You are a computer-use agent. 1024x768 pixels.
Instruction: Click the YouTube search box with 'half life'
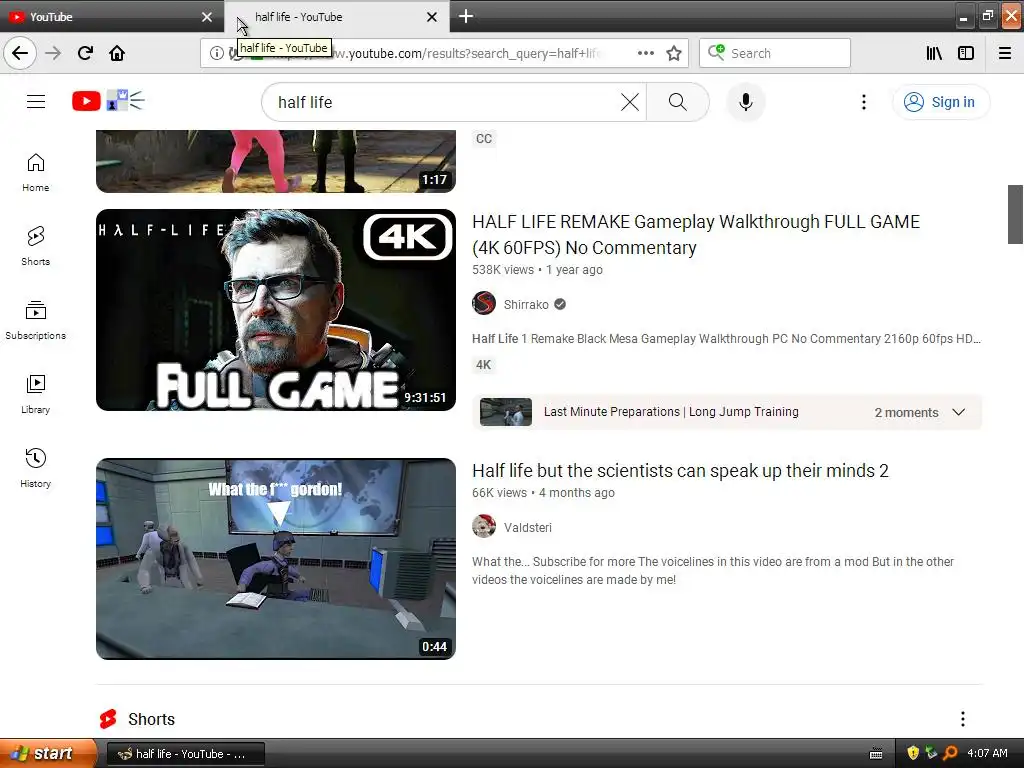tap(444, 102)
